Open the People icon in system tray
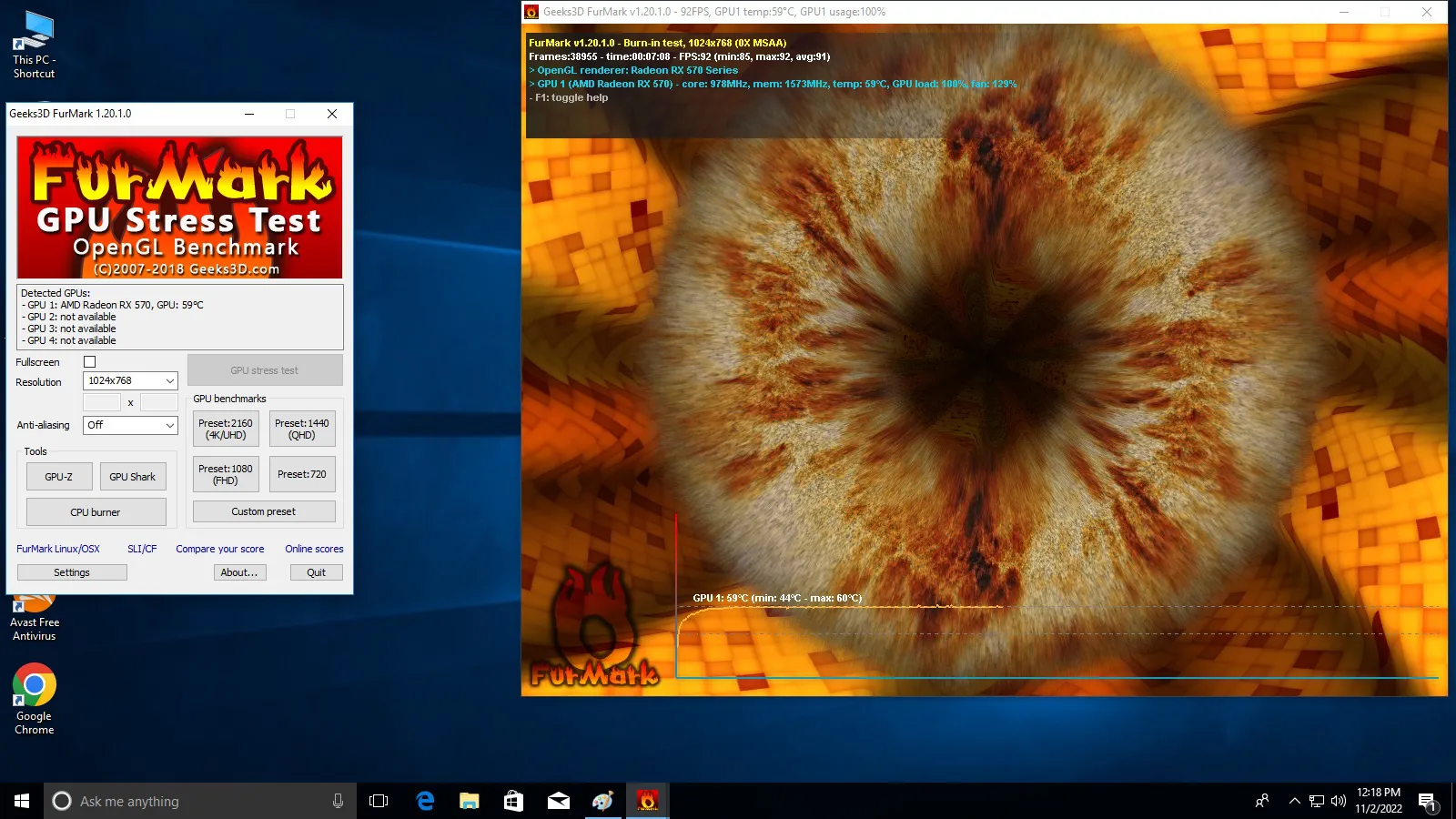The width and height of the screenshot is (1456, 819). click(1261, 801)
